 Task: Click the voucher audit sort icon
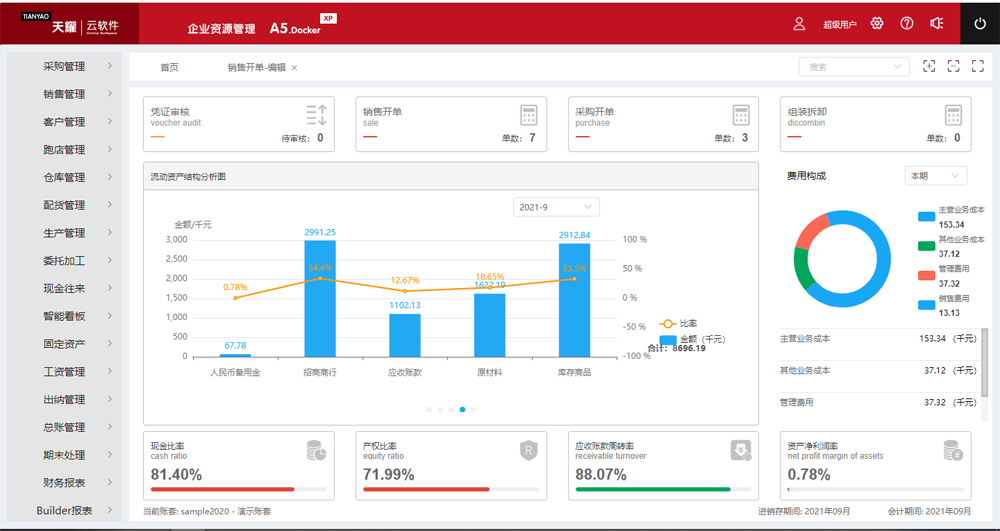(x=316, y=115)
